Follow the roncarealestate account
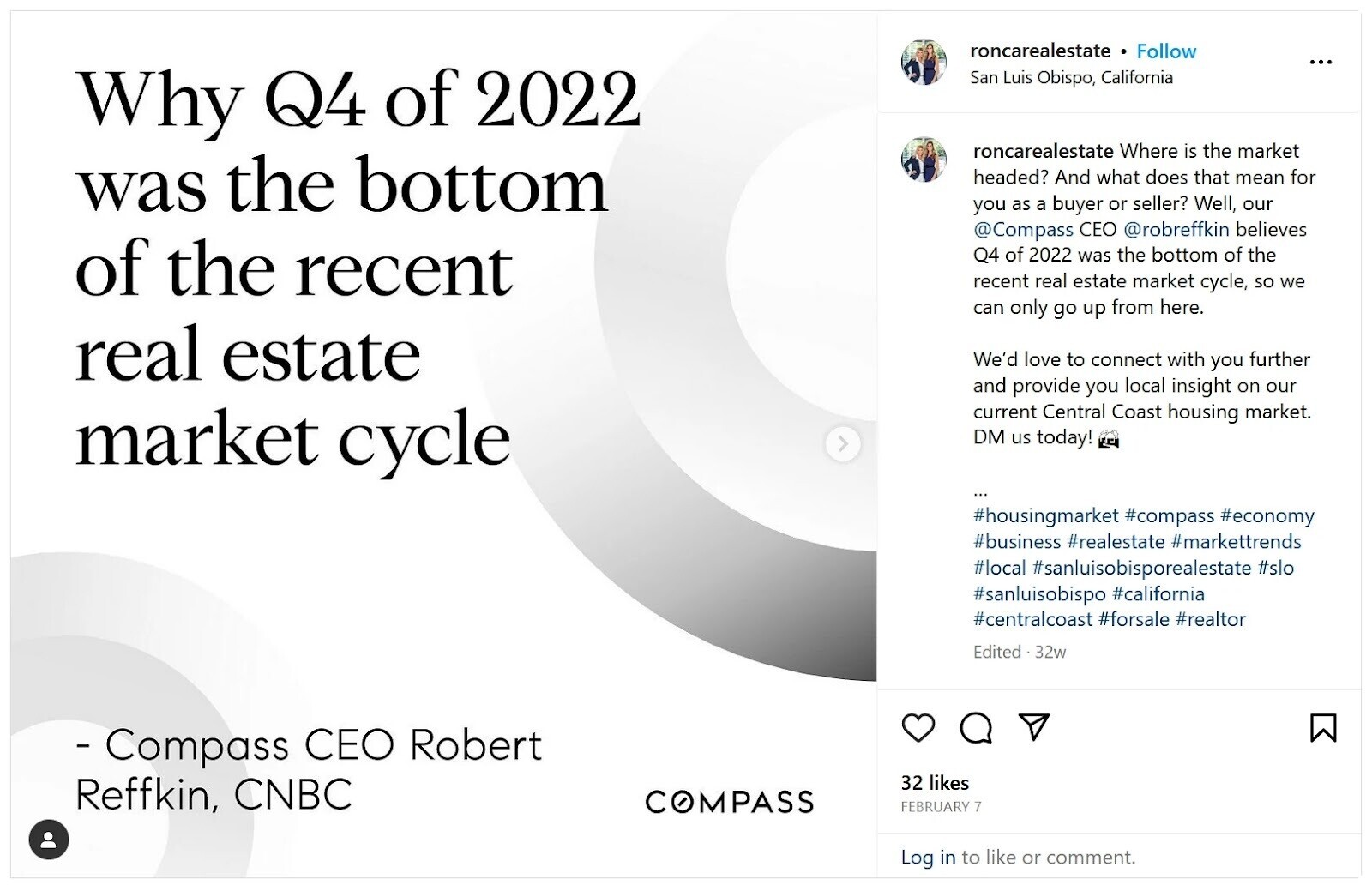1372x891 pixels. (1166, 51)
